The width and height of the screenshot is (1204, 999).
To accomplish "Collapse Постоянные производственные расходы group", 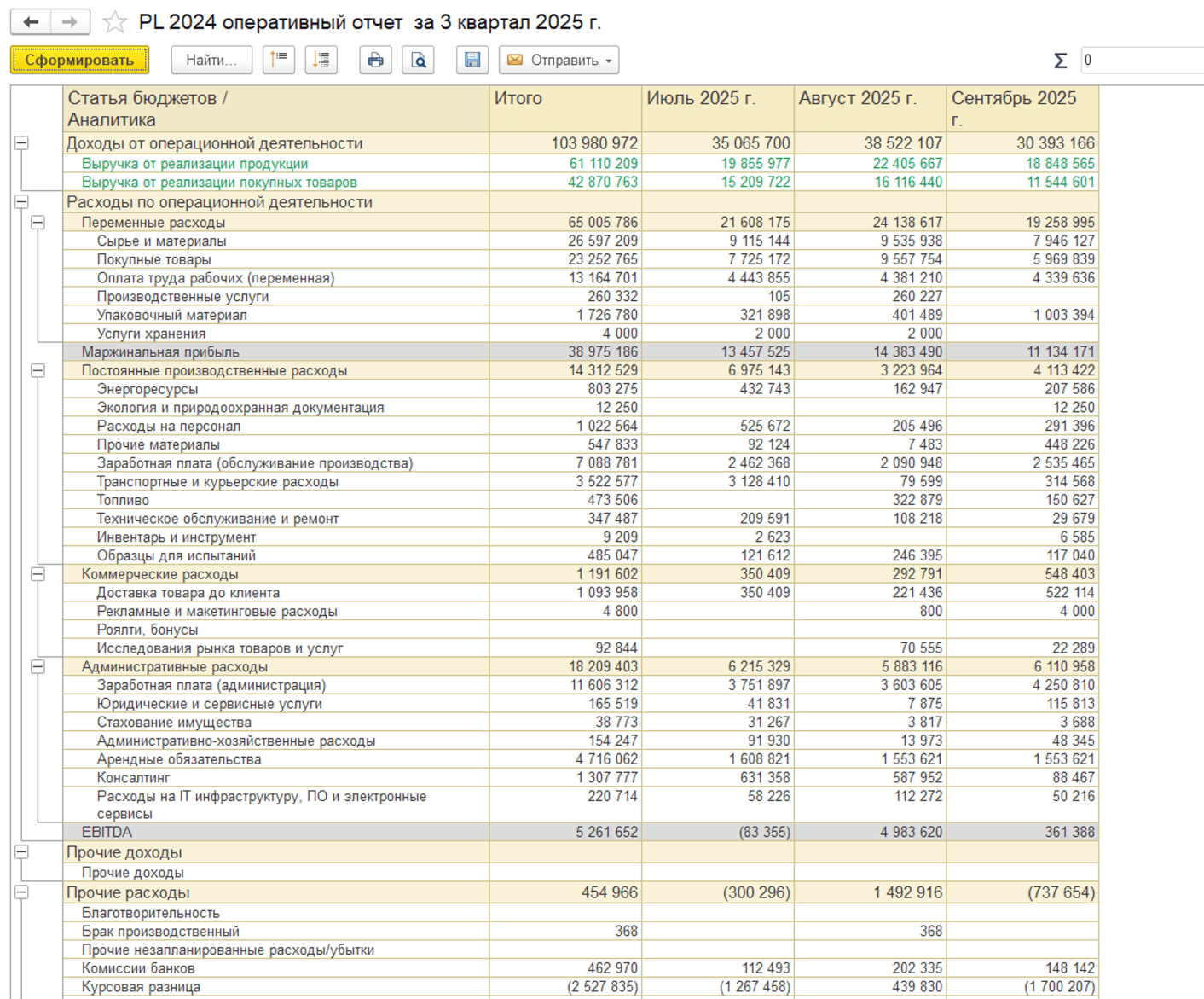I will [x=38, y=371].
